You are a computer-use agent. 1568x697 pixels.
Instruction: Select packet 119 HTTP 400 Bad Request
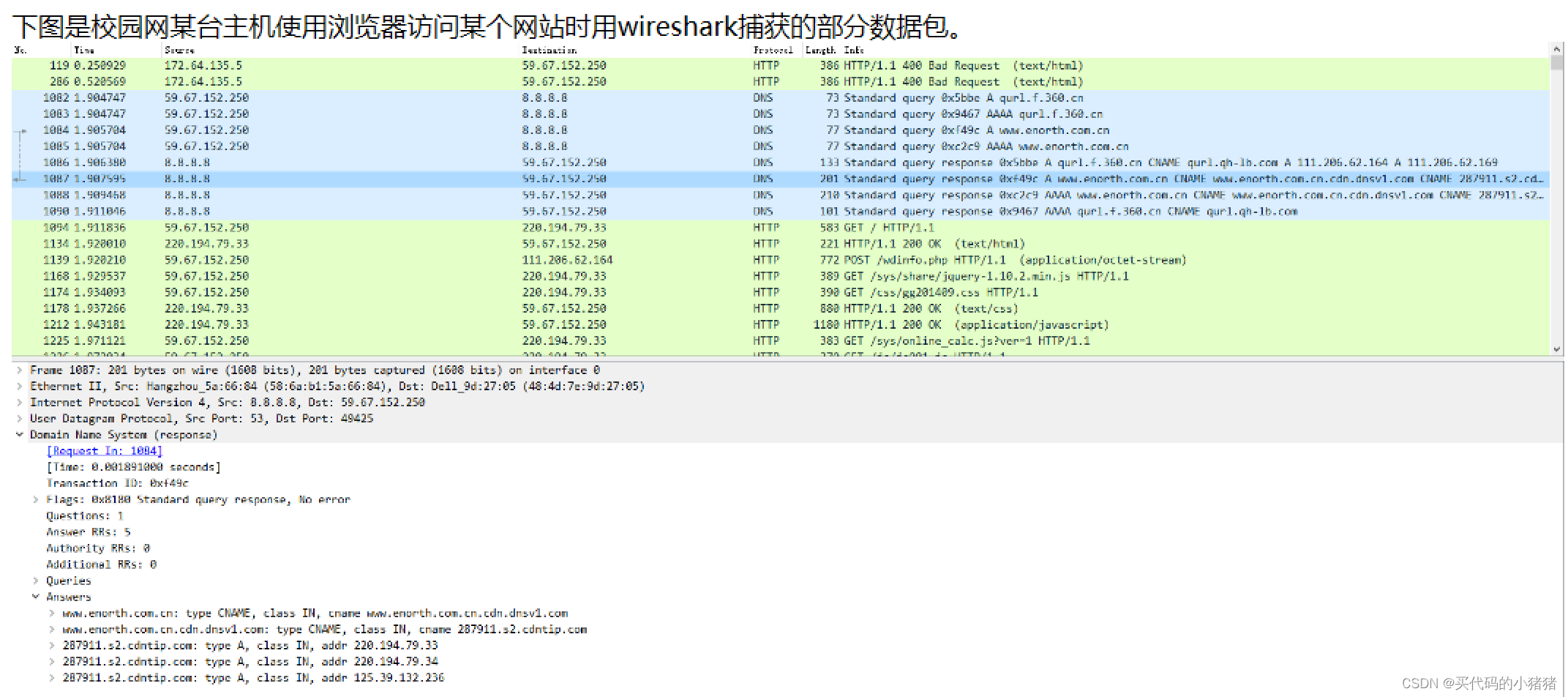[x=781, y=66]
